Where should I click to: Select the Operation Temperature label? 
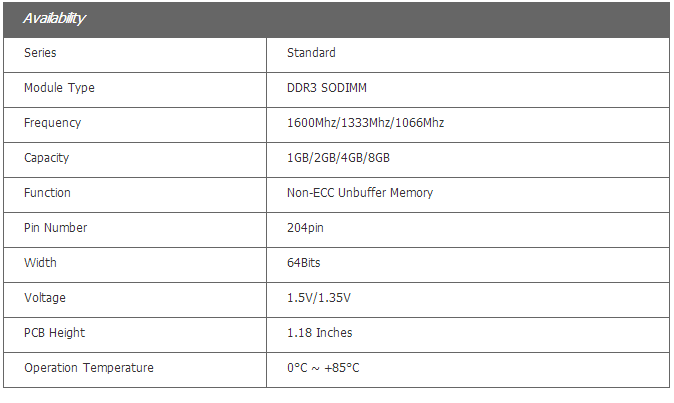[x=88, y=368]
